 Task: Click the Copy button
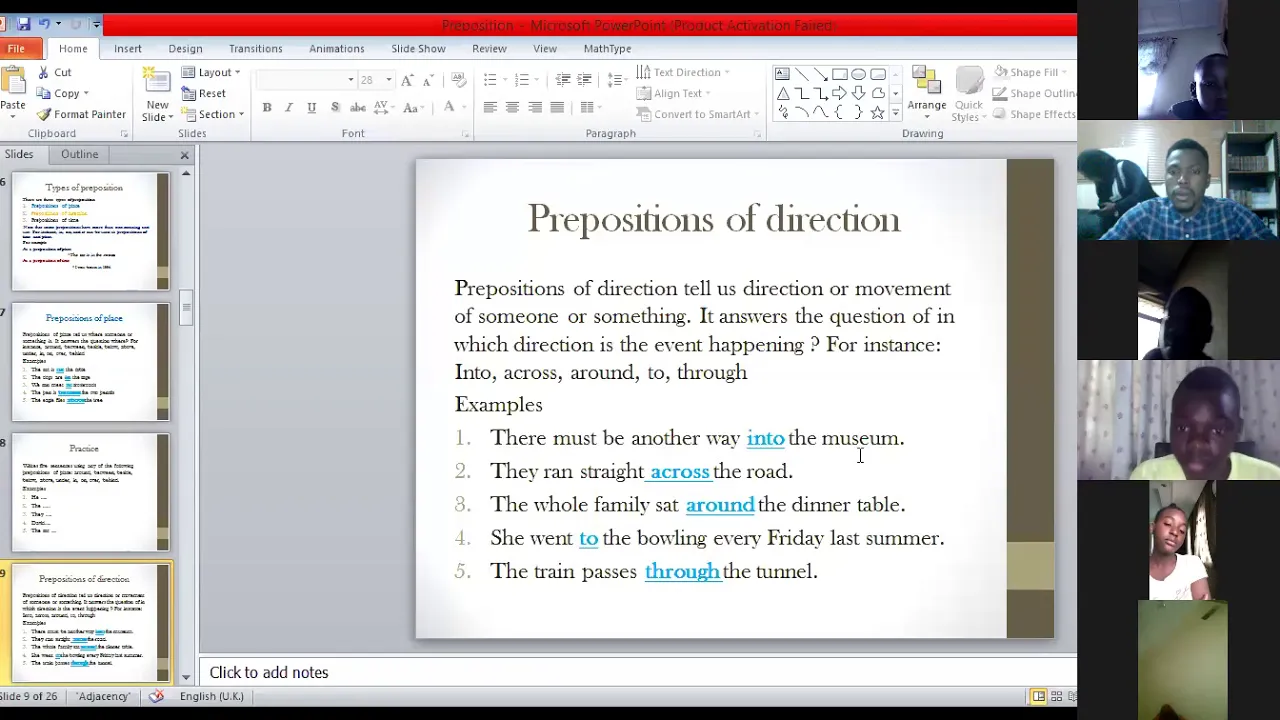click(x=58, y=93)
